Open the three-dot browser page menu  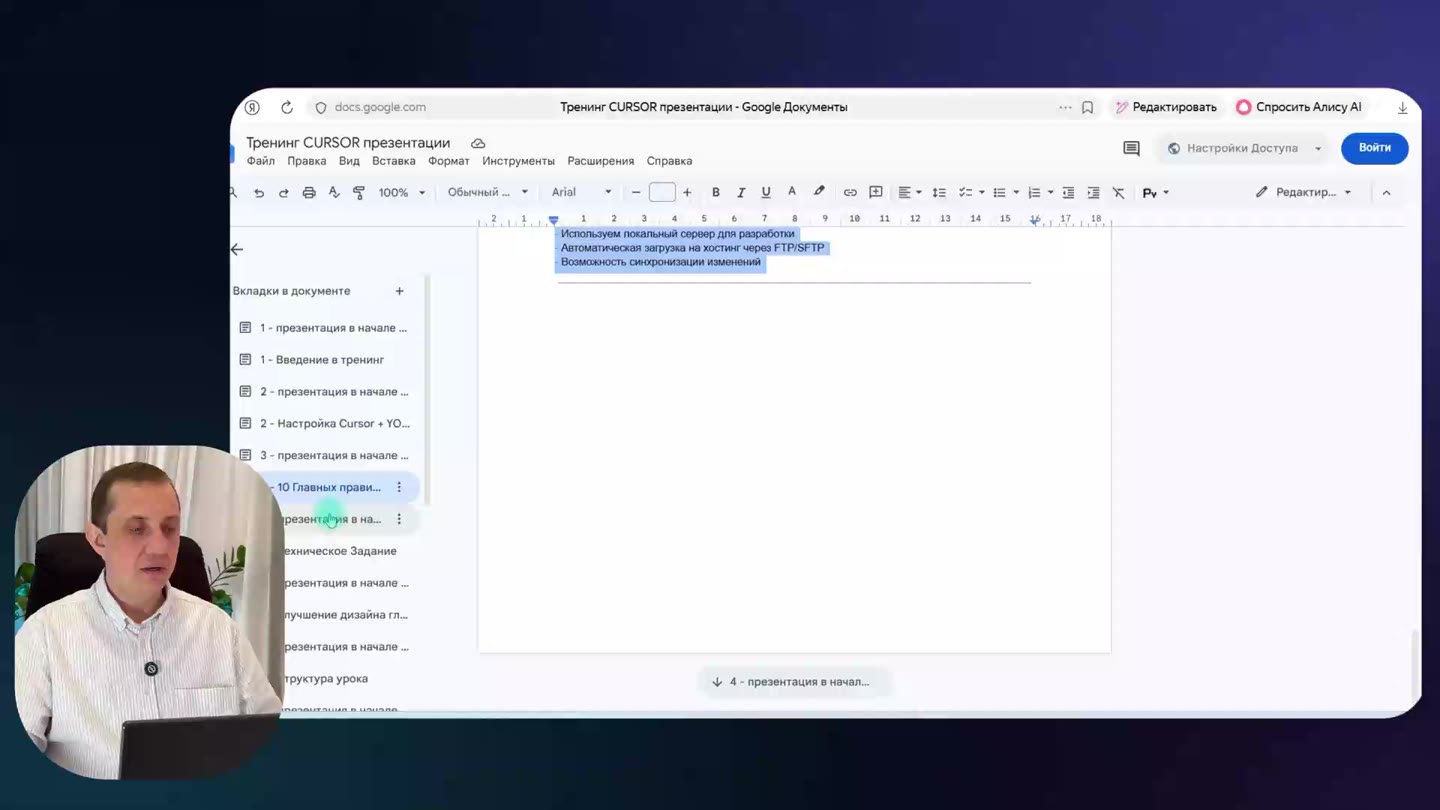pyautogui.click(x=1065, y=107)
